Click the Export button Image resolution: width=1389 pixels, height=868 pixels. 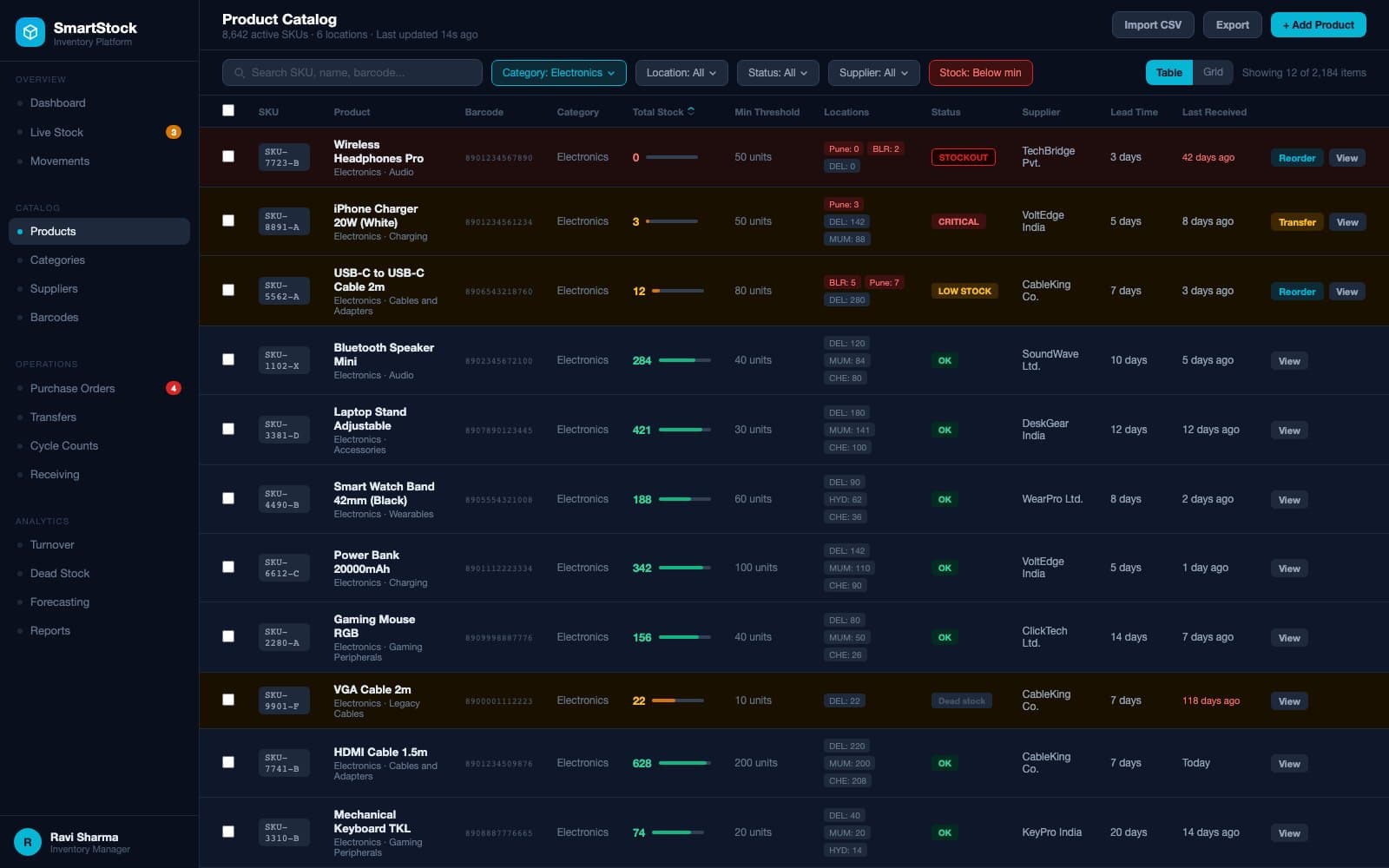(x=1233, y=25)
